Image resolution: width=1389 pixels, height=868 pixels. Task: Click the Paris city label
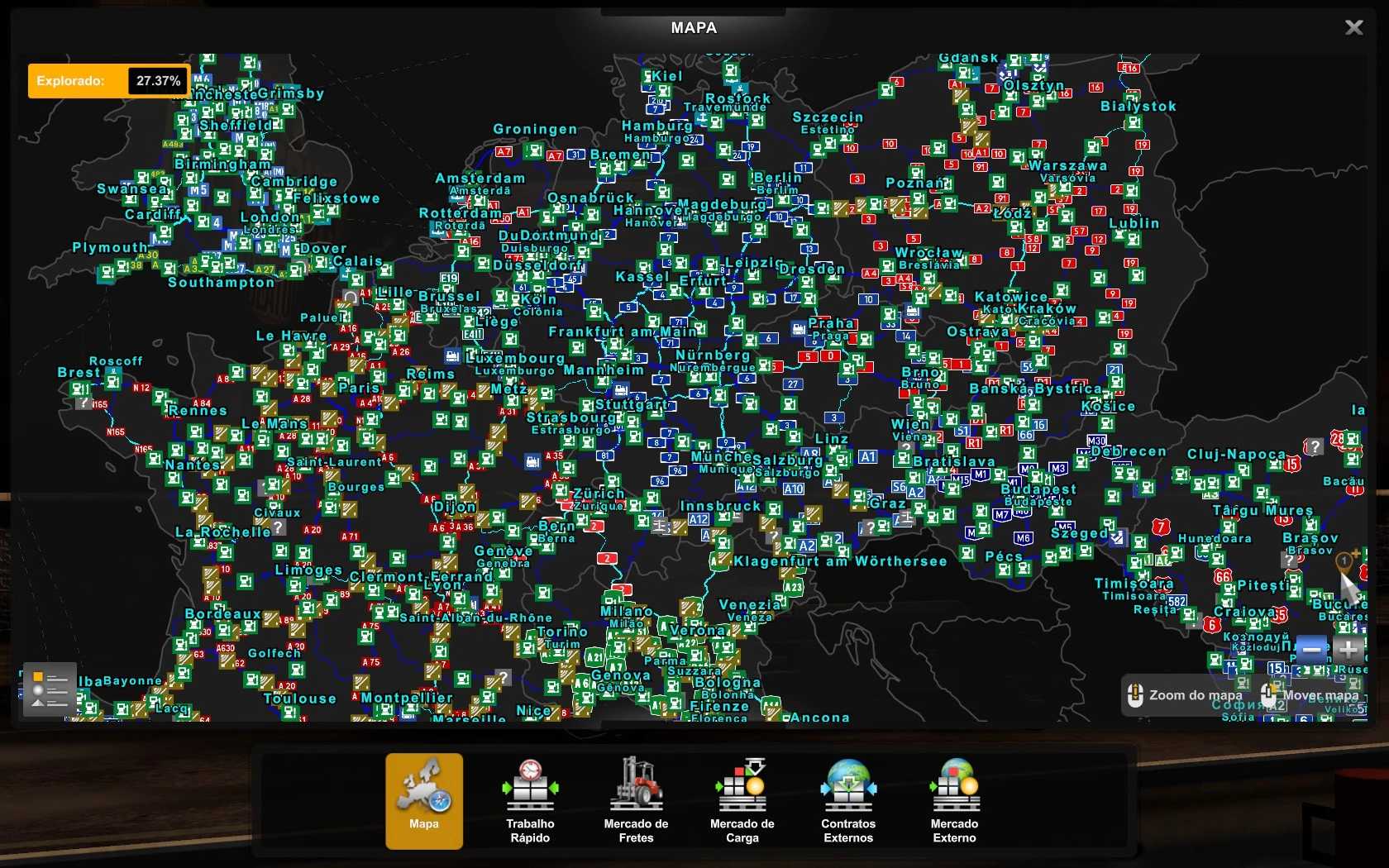(359, 388)
